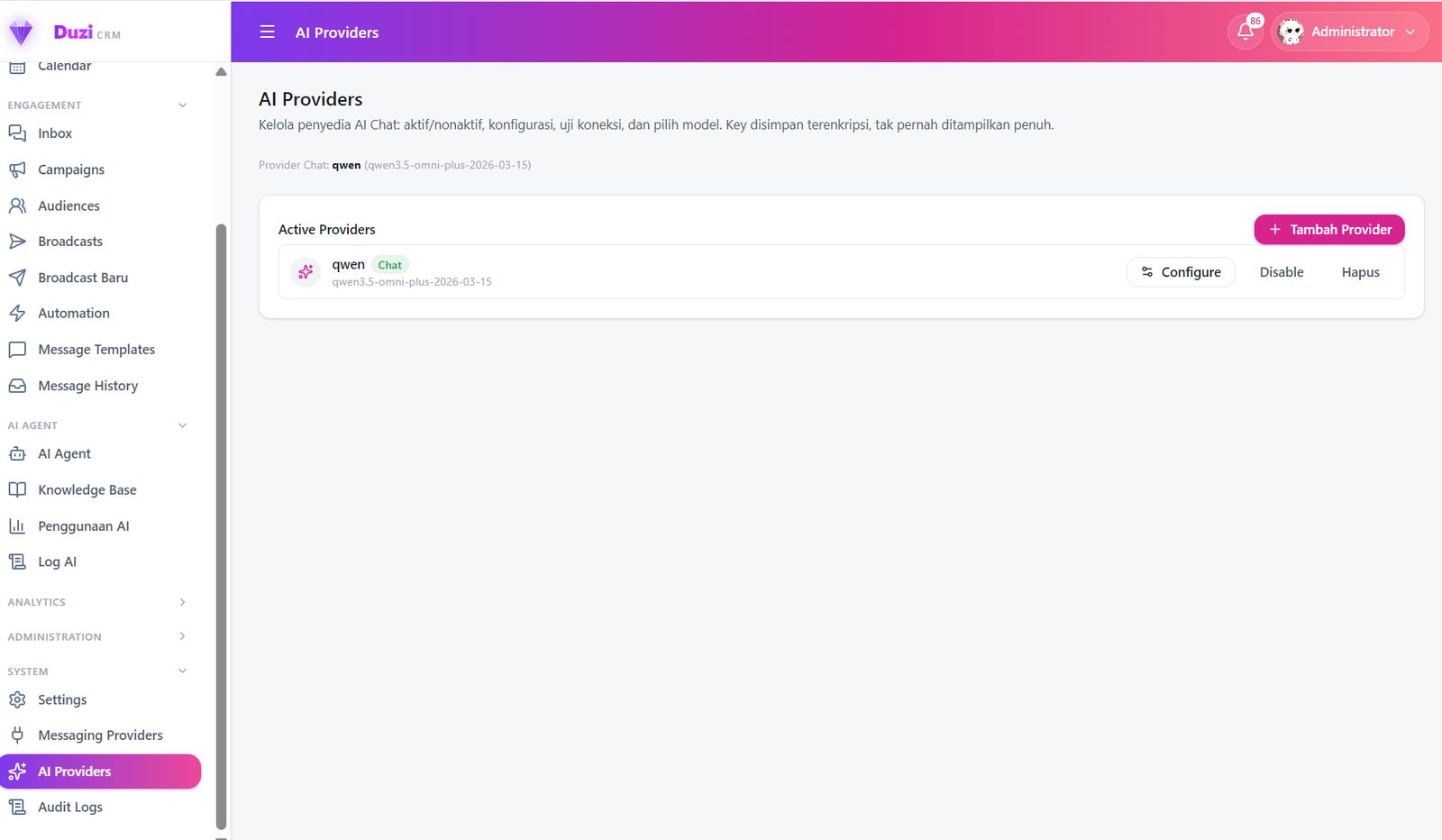Click the Message History inbox icon
Viewport: 1442px width, 840px height.
pos(17,386)
